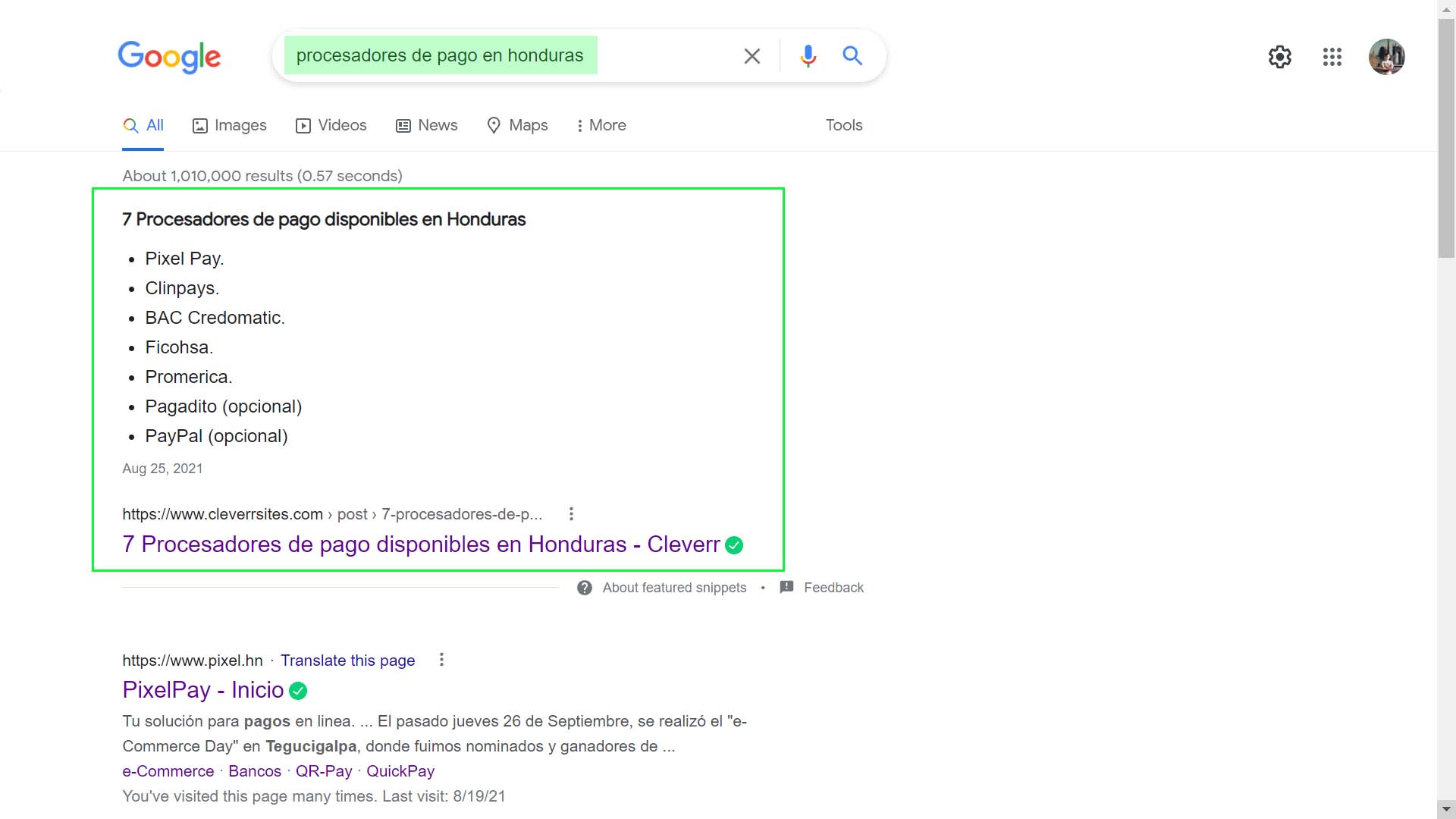Click the cleverrsites.com breadcrumb URL
This screenshot has width=1456, height=819.
click(x=332, y=514)
